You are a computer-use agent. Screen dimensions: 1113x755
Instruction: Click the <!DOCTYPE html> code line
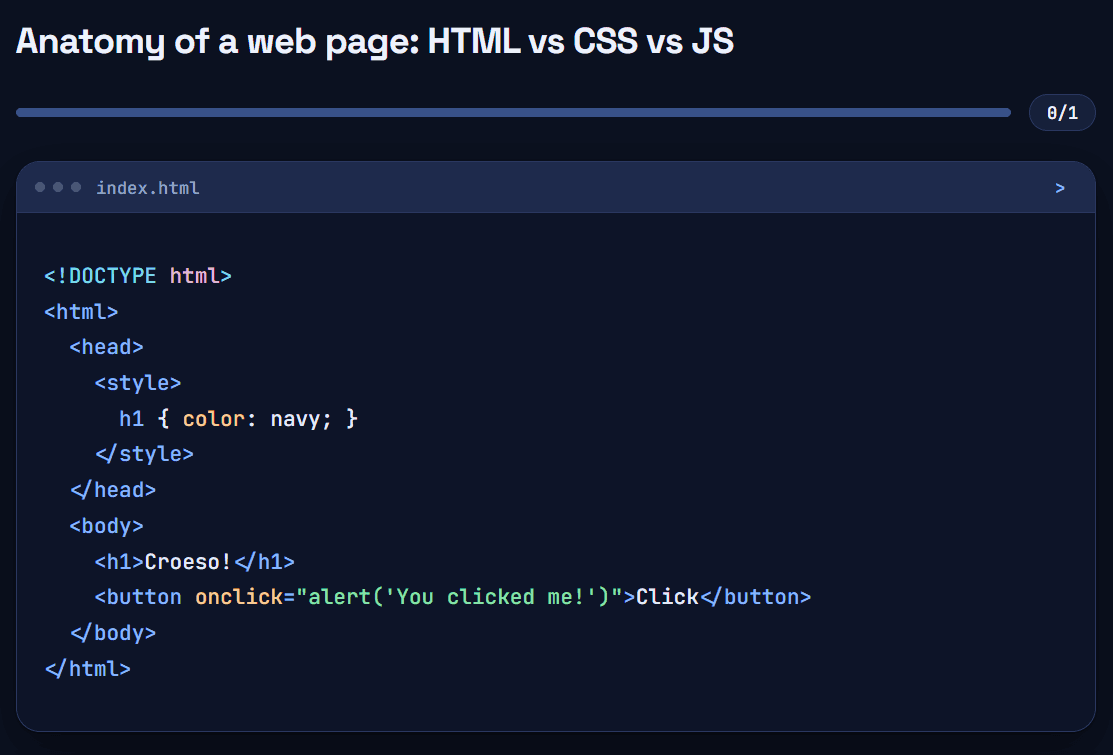coord(138,275)
